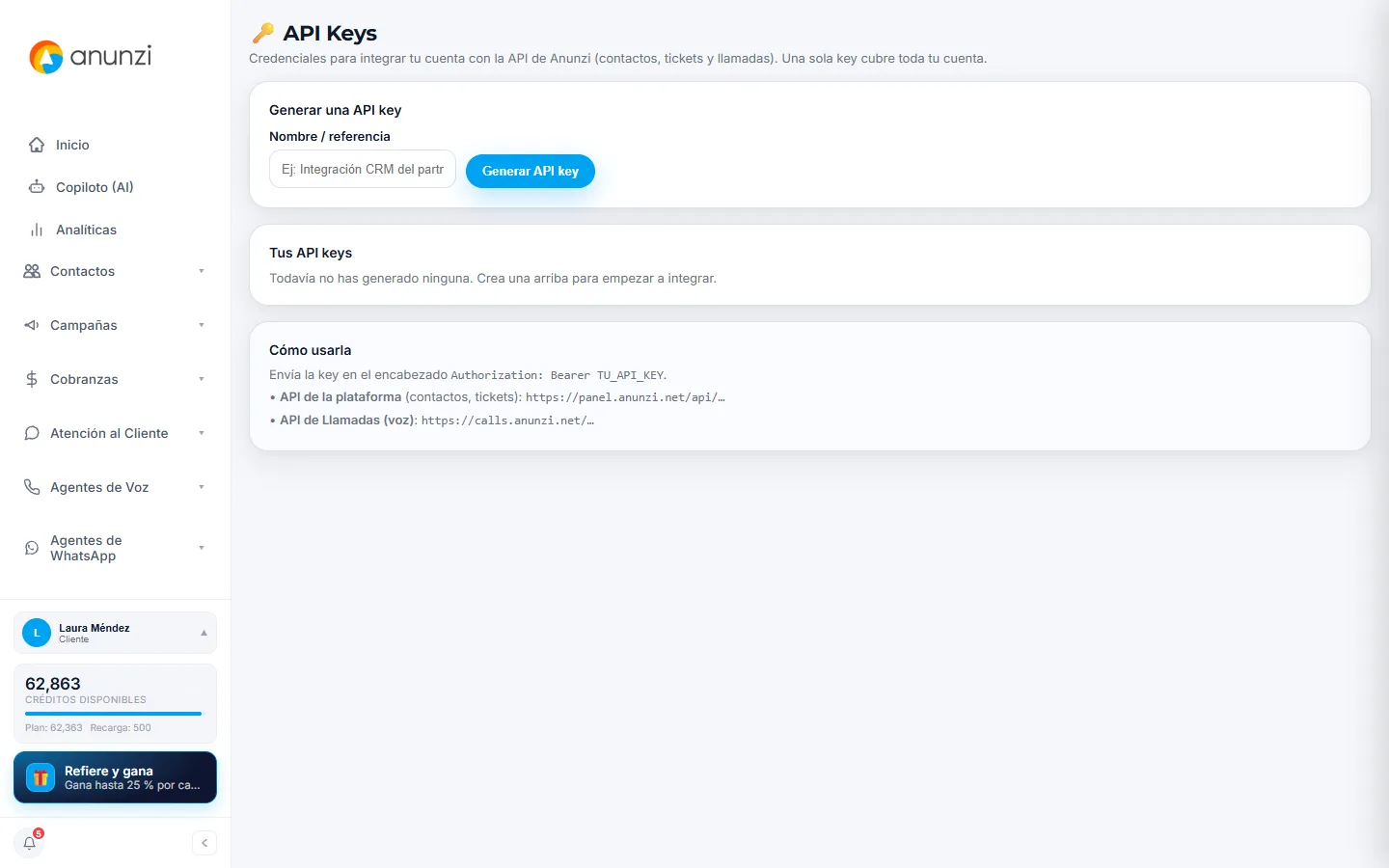
Task: Click the Anunzi logo
Action: pos(91,57)
